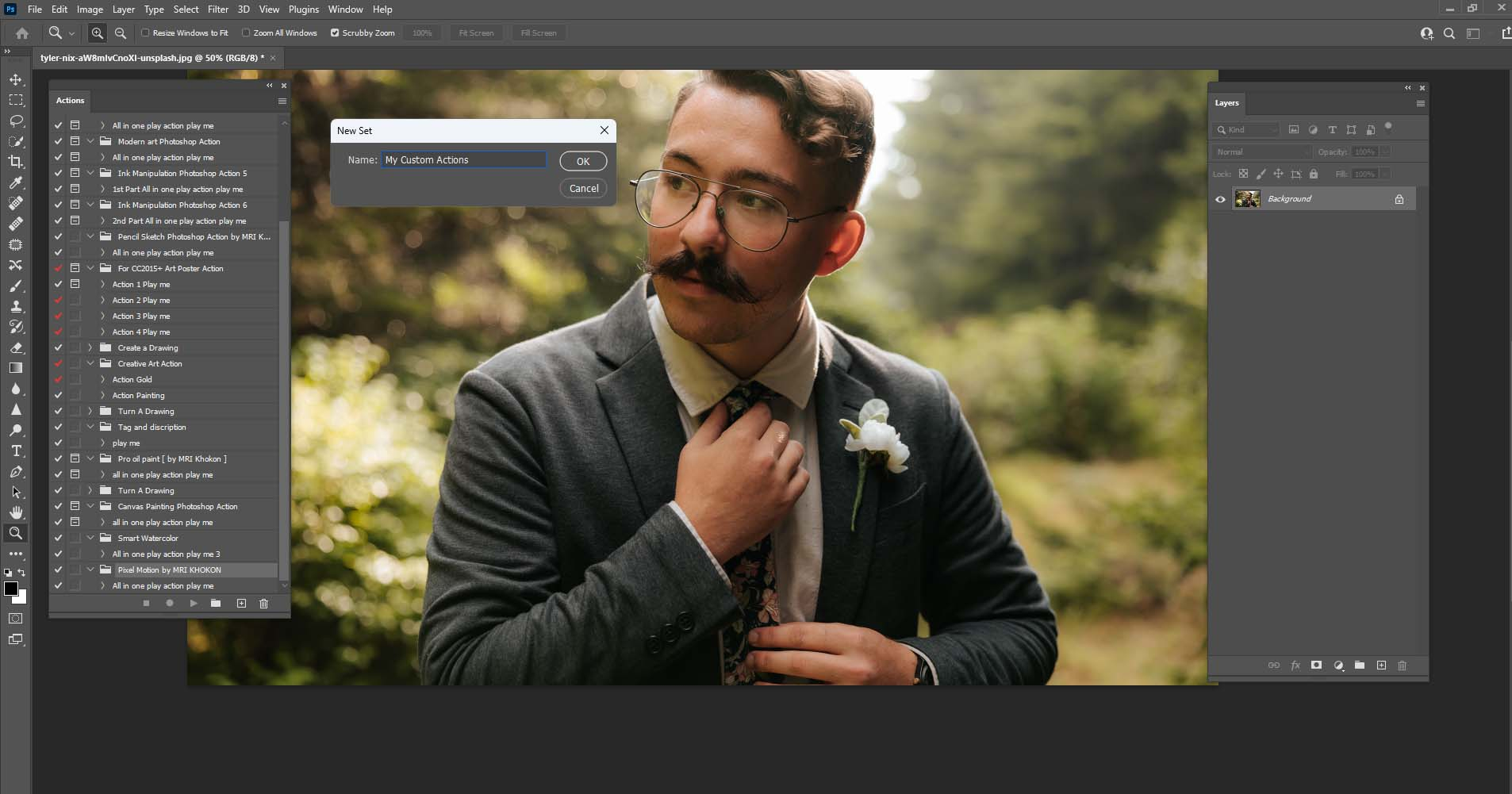
Task: Click the OK button in New Set dialog
Action: point(583,161)
